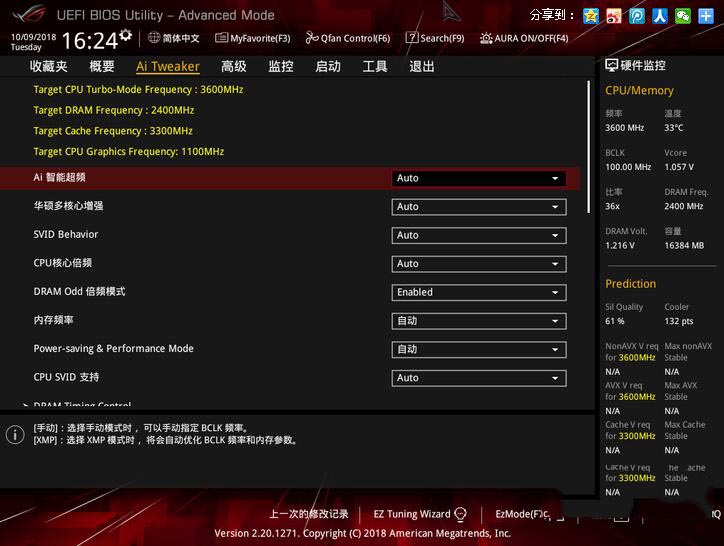Open the 启动 tab

[x=328, y=67]
